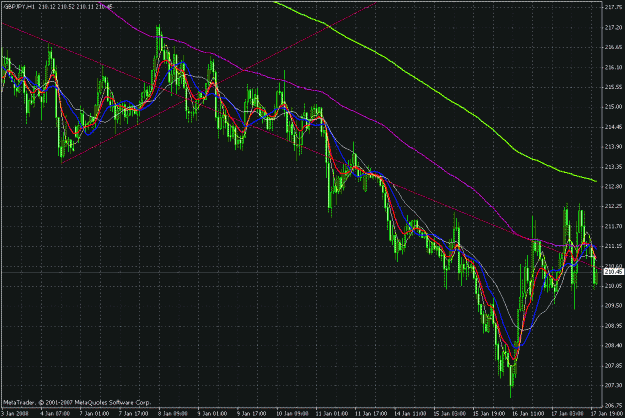Click the 207.85 price axis label

tap(613, 366)
